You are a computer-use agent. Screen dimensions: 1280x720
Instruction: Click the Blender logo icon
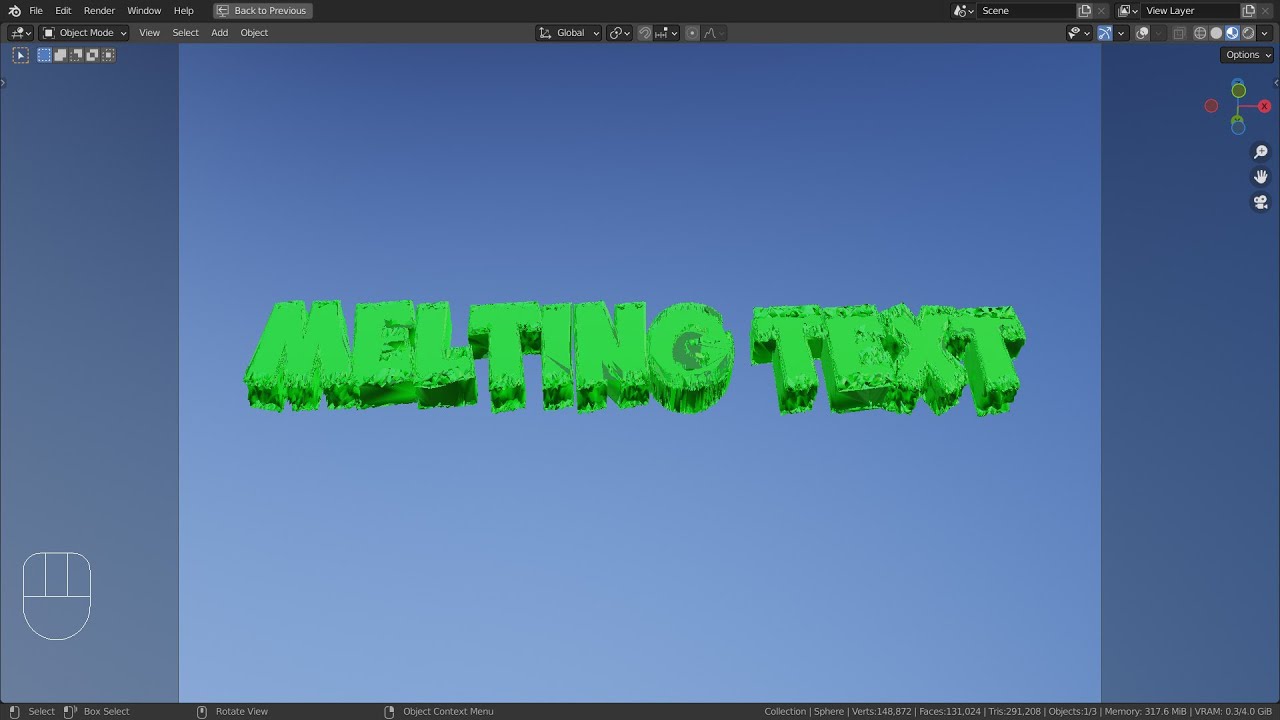point(14,10)
